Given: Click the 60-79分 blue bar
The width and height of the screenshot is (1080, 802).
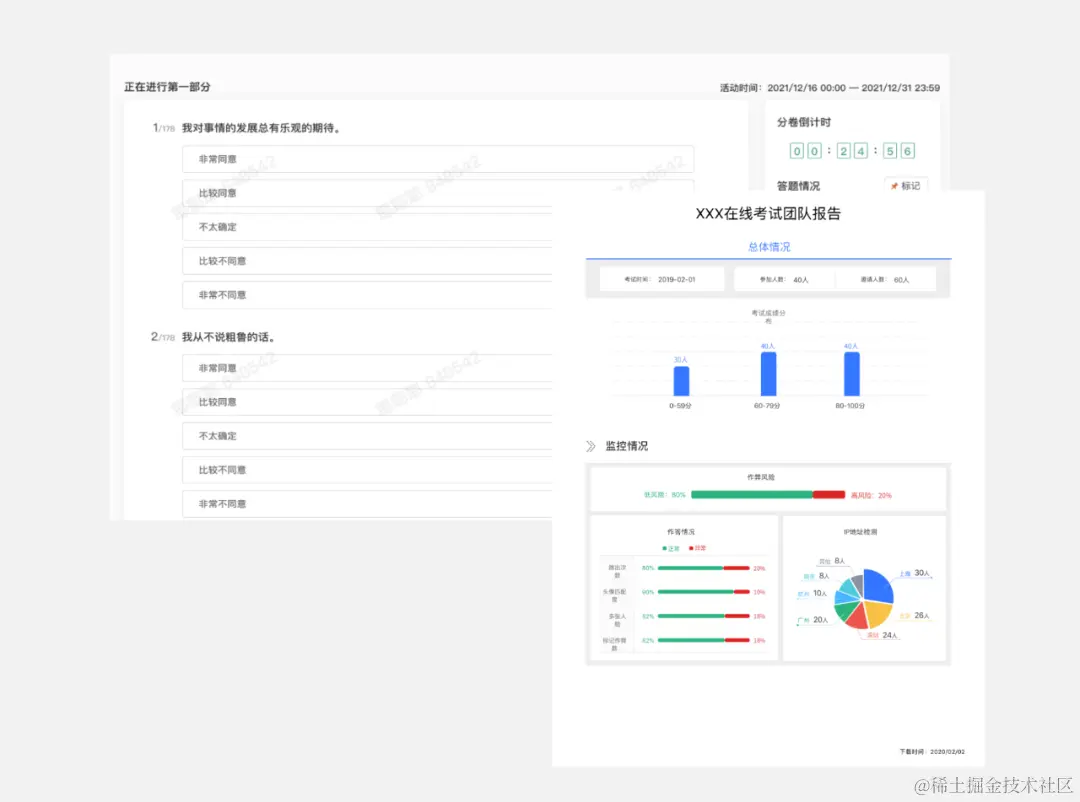Looking at the screenshot, I should tap(768, 374).
